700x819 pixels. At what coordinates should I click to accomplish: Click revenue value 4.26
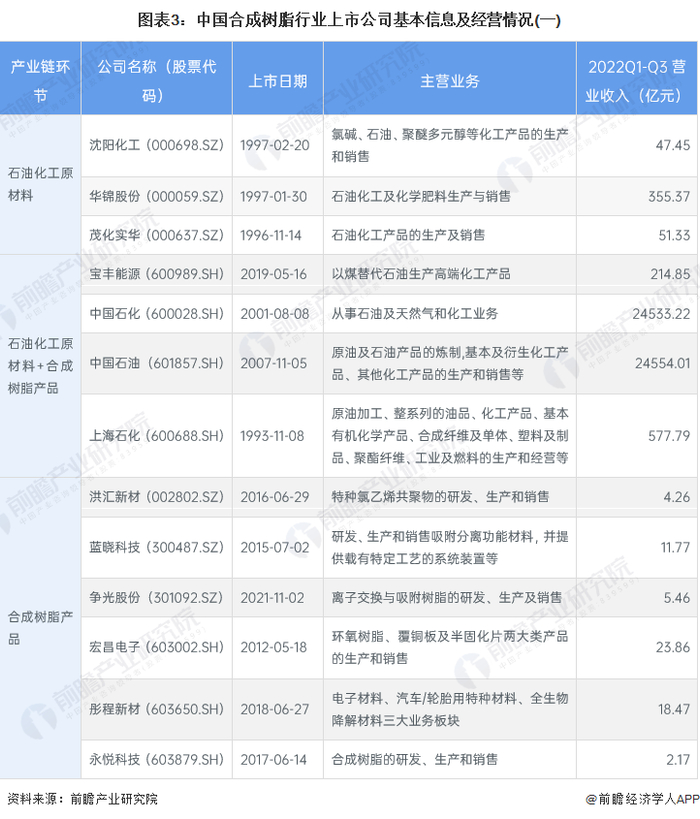(x=677, y=497)
